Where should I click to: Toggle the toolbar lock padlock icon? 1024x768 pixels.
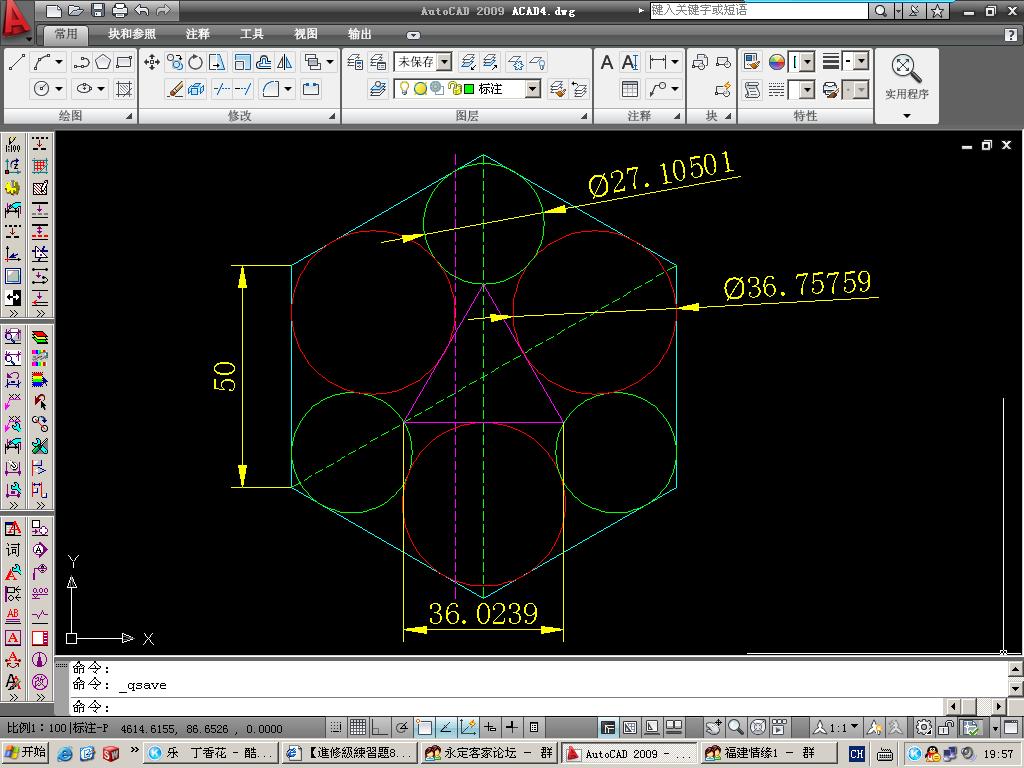(946, 727)
